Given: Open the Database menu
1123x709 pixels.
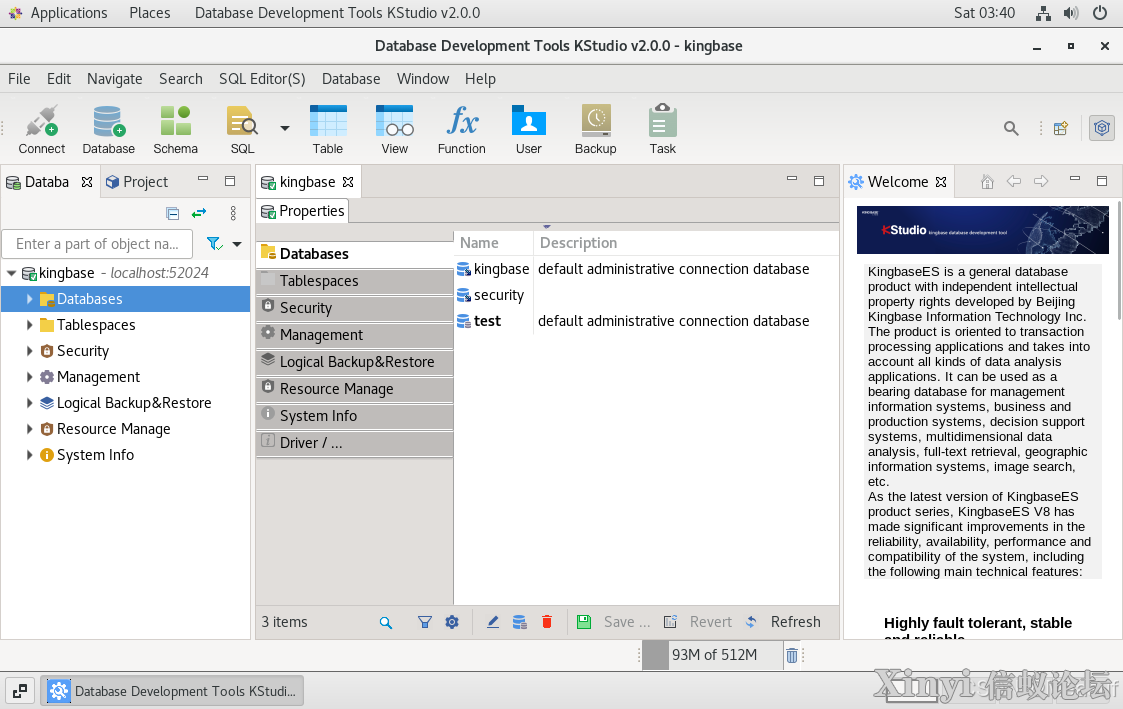Looking at the screenshot, I should [x=351, y=79].
